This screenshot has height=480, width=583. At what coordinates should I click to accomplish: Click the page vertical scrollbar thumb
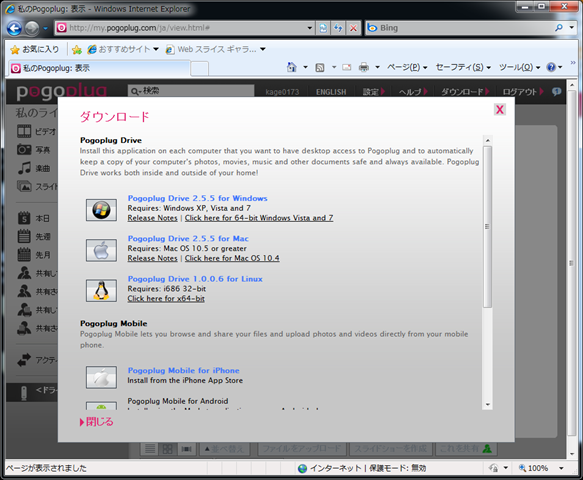coord(571,263)
